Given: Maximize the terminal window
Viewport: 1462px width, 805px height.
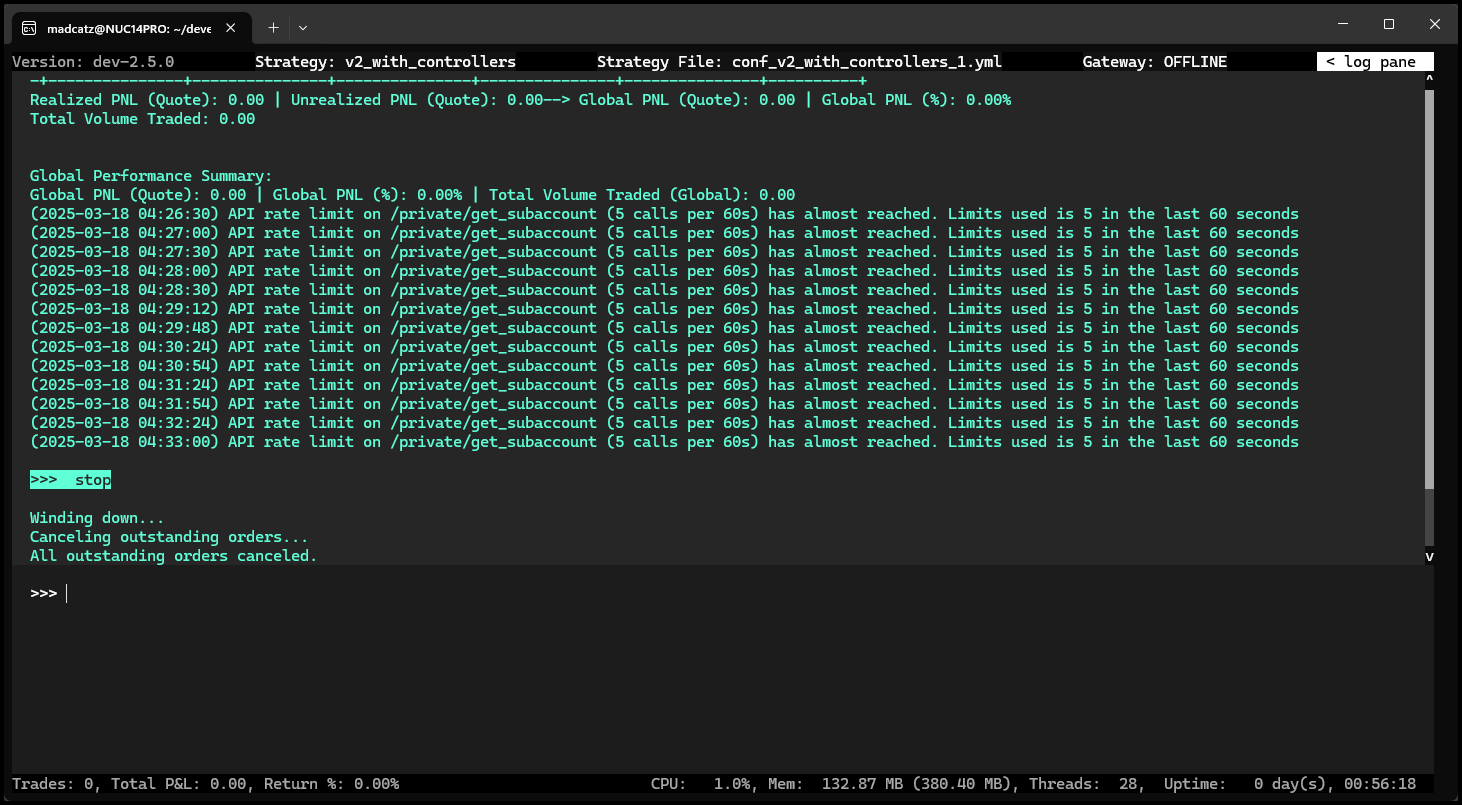Looking at the screenshot, I should (1388, 24).
